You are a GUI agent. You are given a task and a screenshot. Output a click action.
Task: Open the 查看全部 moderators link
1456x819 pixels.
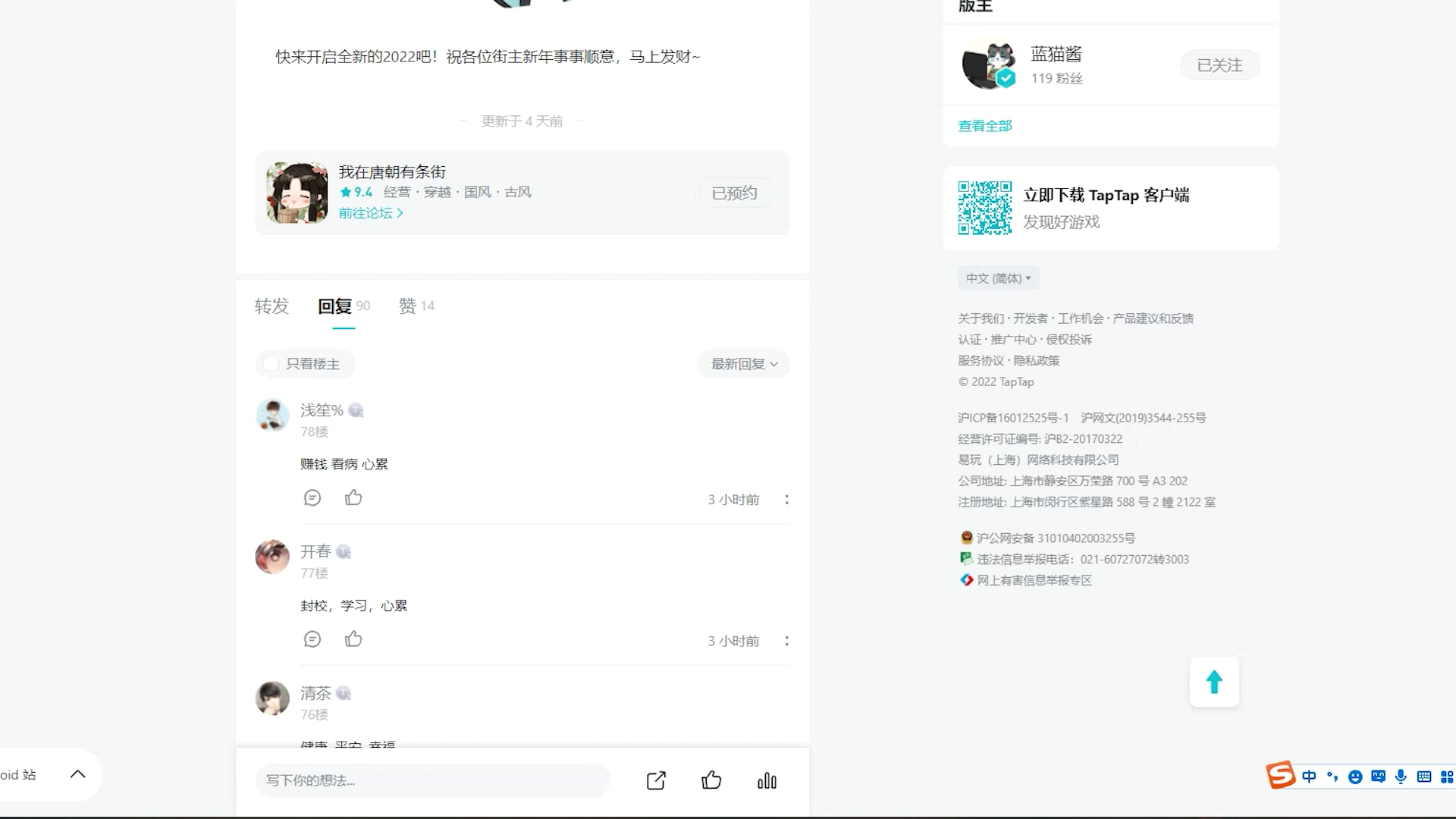(984, 125)
